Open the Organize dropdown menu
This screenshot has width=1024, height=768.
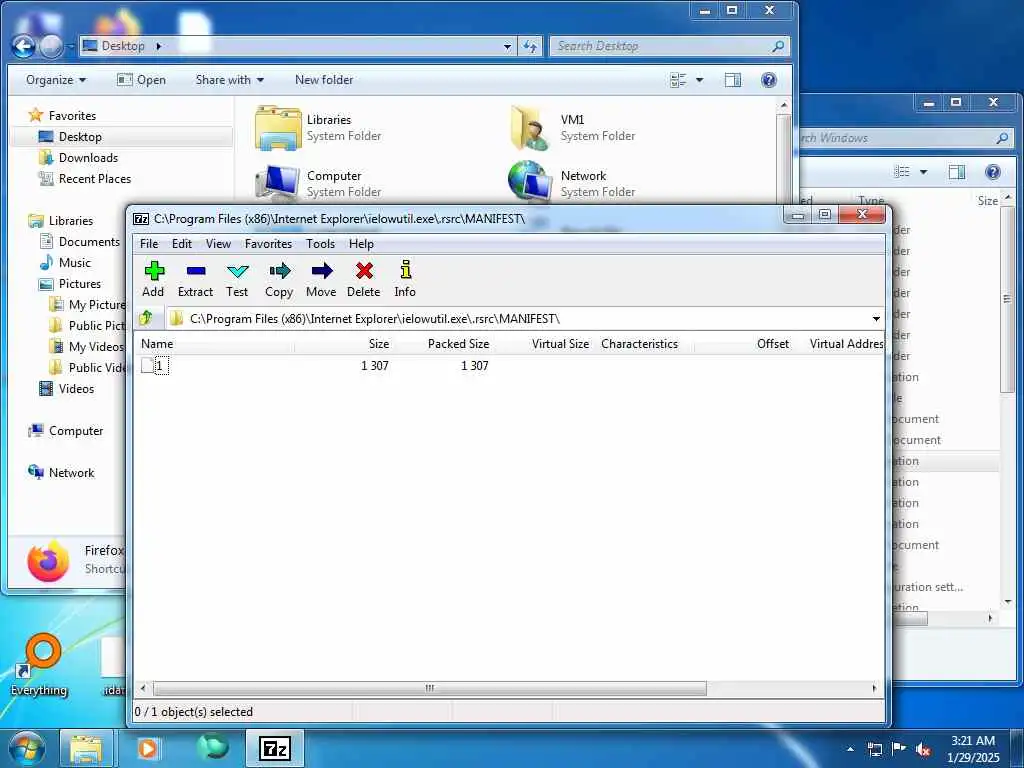tap(56, 80)
